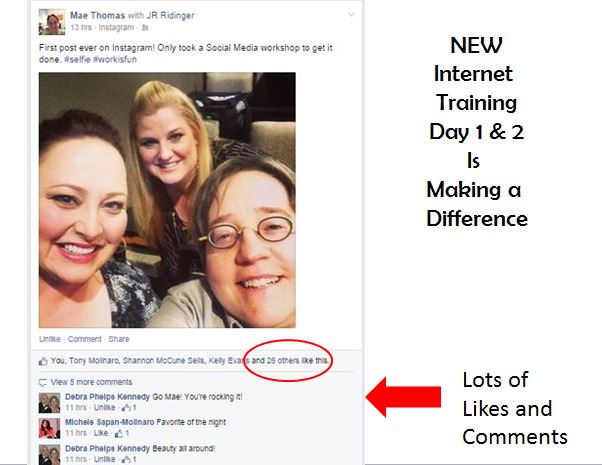
Task: Open Mae Thomas profile picture
Action: (x=52, y=22)
